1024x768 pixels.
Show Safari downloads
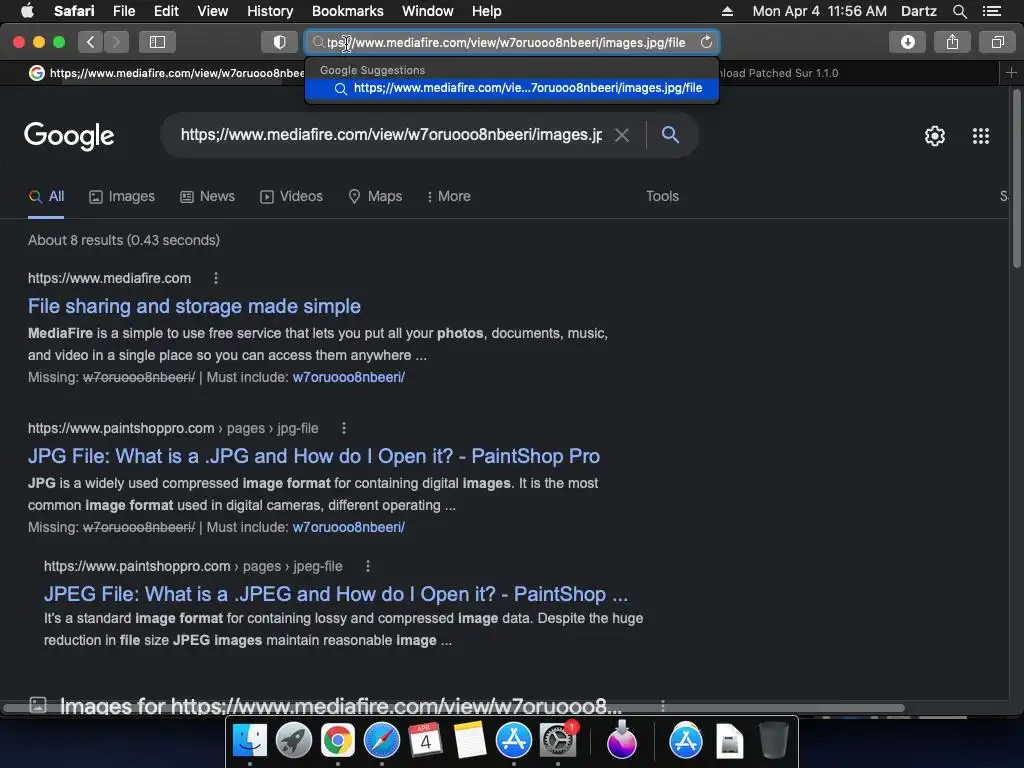pyautogui.click(x=907, y=42)
